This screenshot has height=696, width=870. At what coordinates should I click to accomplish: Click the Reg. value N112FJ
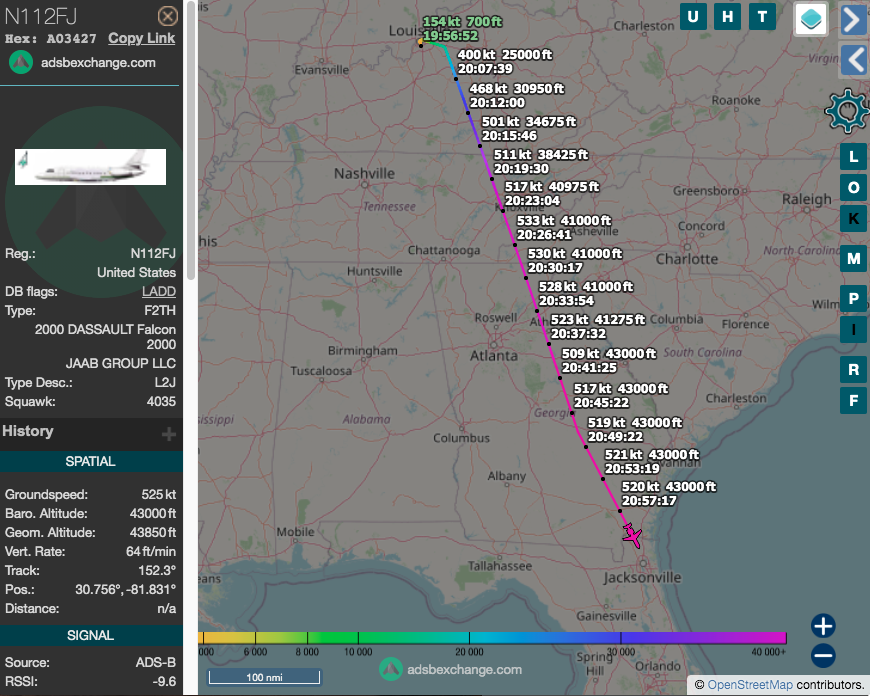[153, 254]
